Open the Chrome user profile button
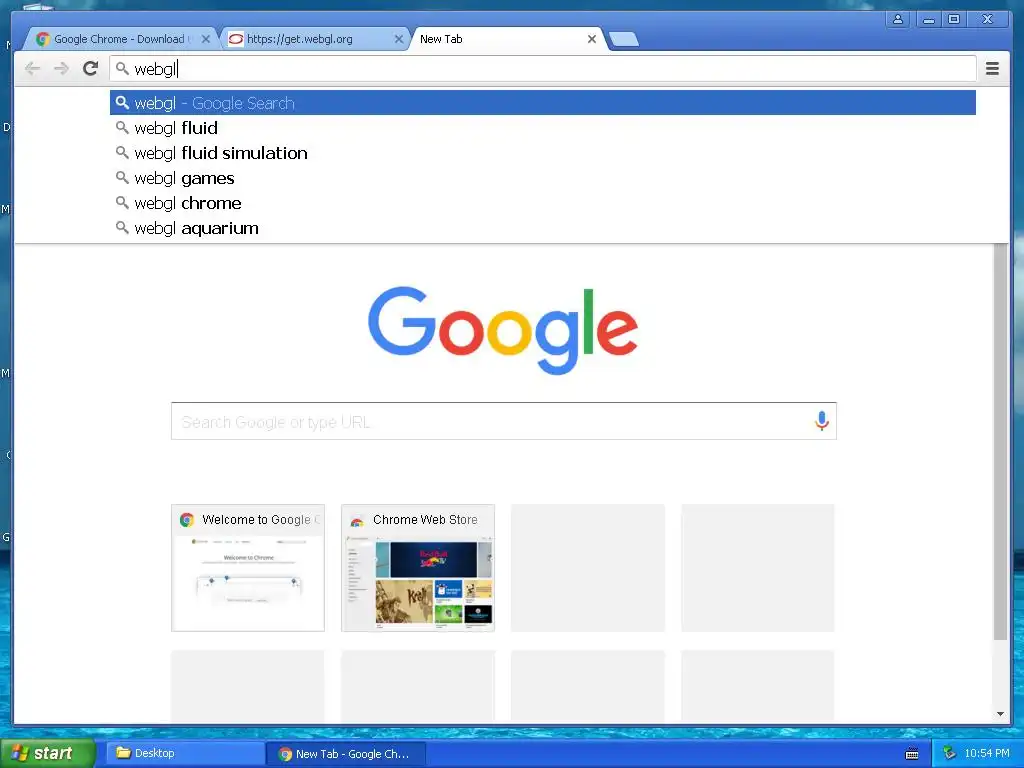 (898, 19)
